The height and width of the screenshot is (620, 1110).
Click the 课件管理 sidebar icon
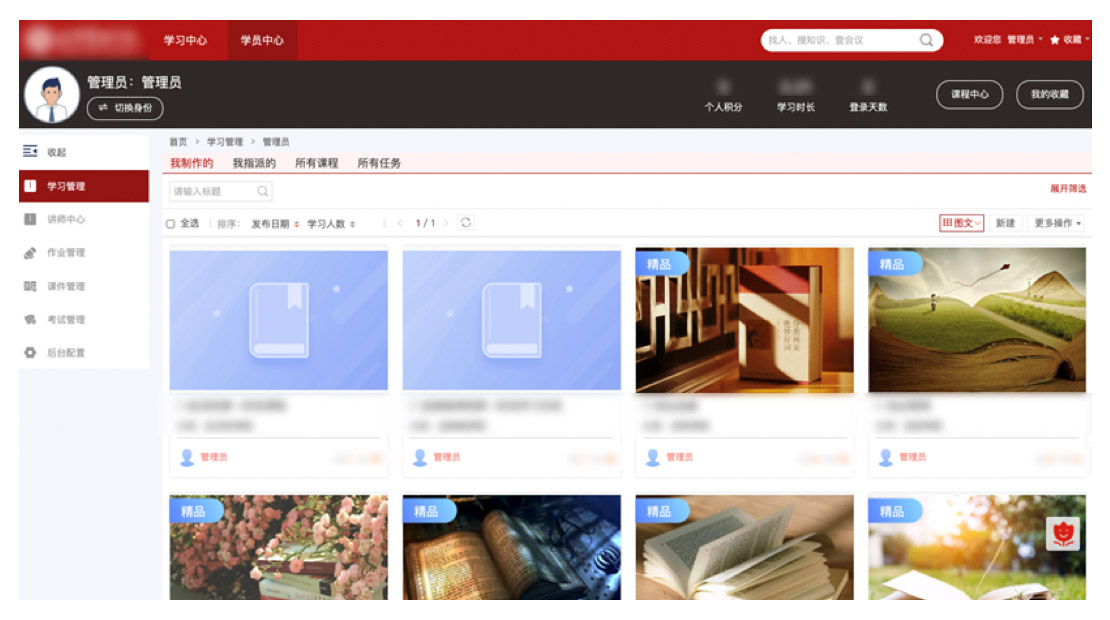[30, 286]
